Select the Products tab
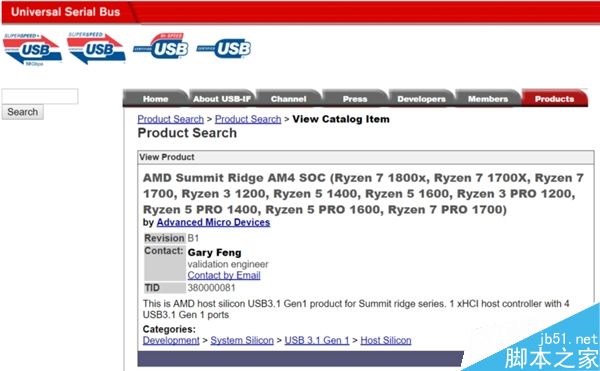 click(x=554, y=99)
